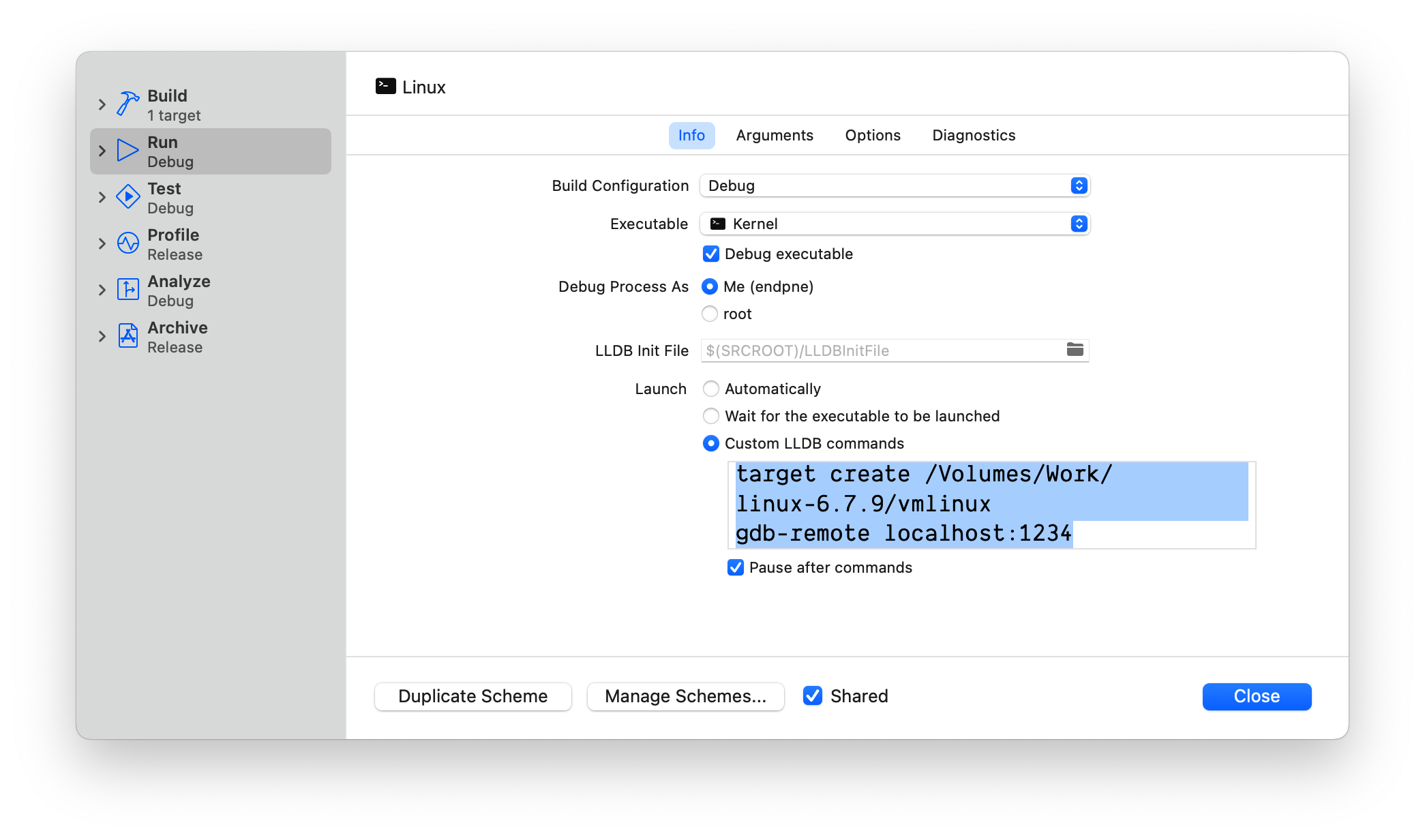Open Manage Schemes dialog

pyautogui.click(x=685, y=696)
